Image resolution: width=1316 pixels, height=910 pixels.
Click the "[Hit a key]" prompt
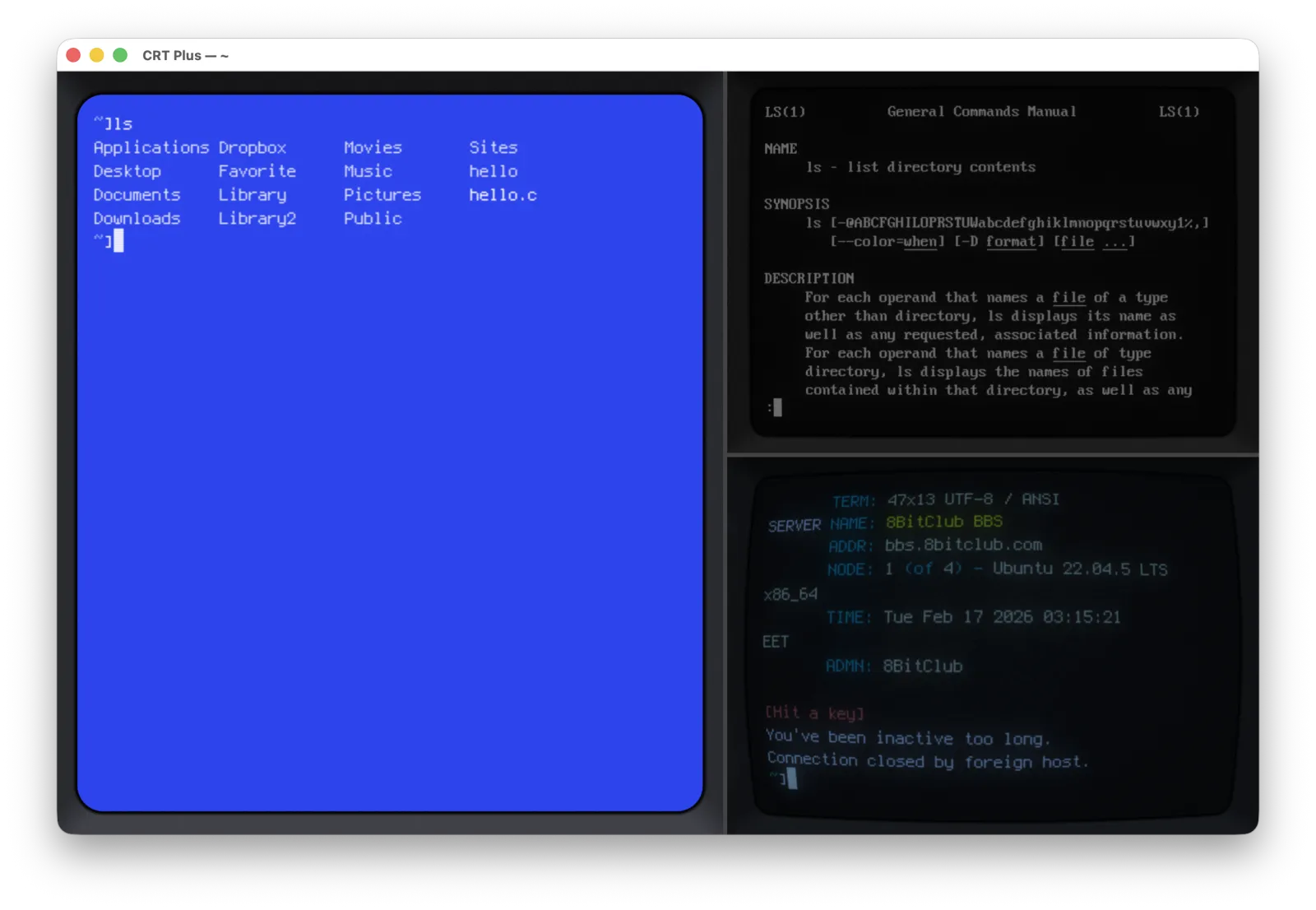click(x=813, y=713)
